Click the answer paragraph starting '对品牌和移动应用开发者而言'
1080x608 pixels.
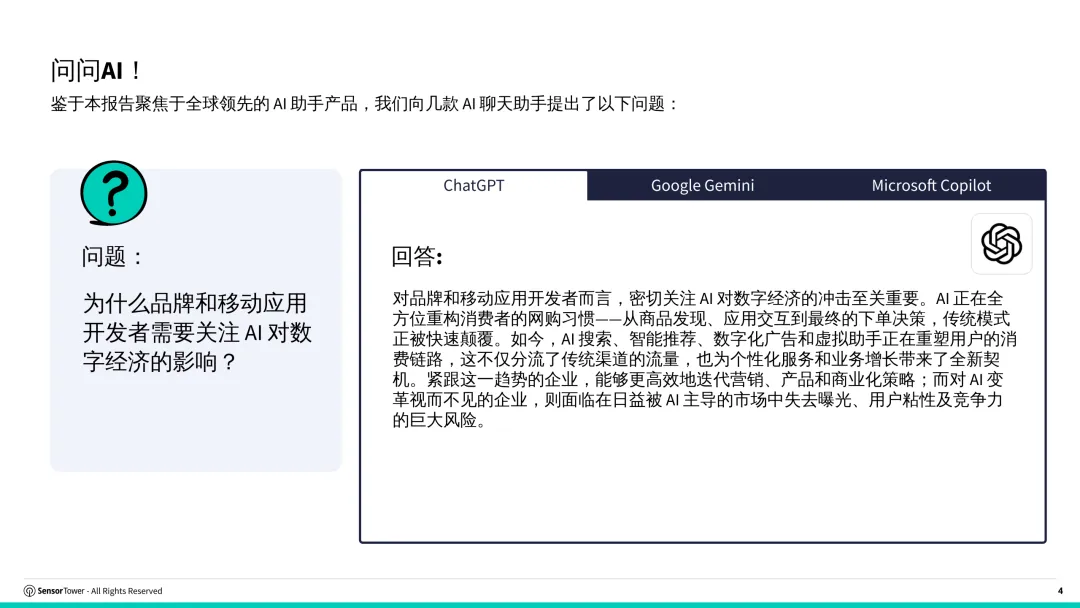click(705, 359)
